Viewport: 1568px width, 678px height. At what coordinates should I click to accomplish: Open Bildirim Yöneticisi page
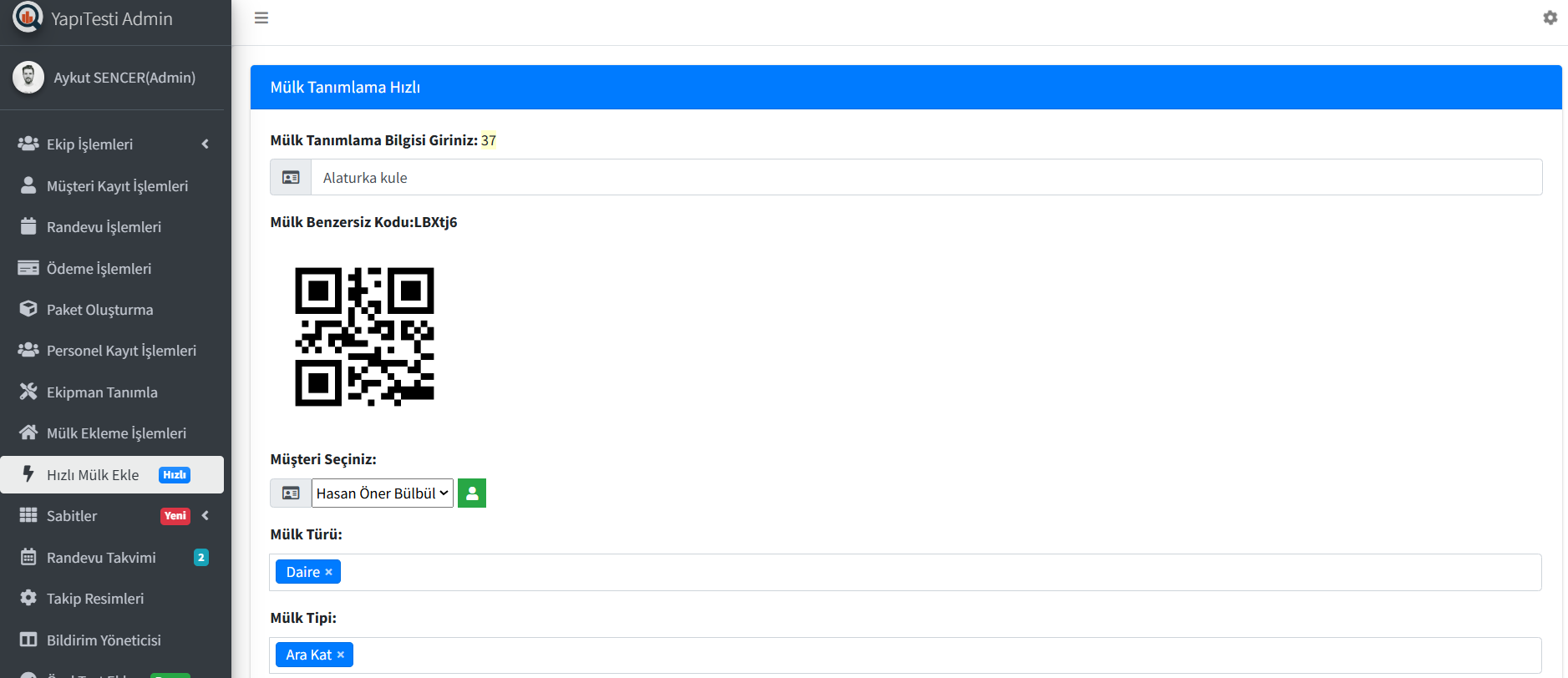point(113,640)
